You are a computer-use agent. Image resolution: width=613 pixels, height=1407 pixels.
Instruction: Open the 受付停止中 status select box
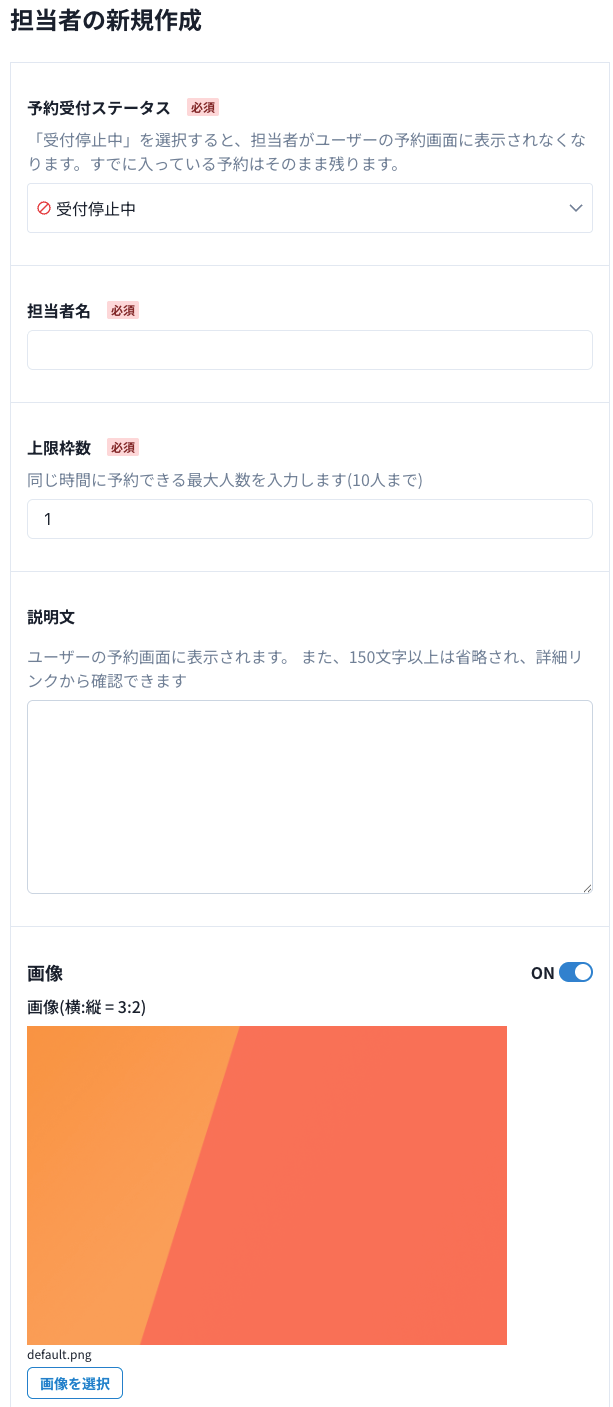pos(300,208)
